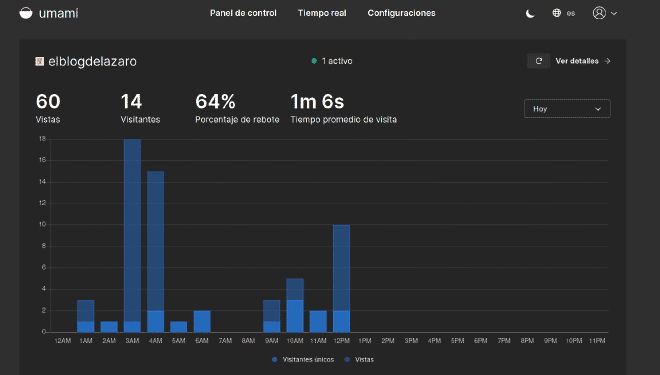
Task: Follow the arrow beside Ver detalles
Action: 607,61
